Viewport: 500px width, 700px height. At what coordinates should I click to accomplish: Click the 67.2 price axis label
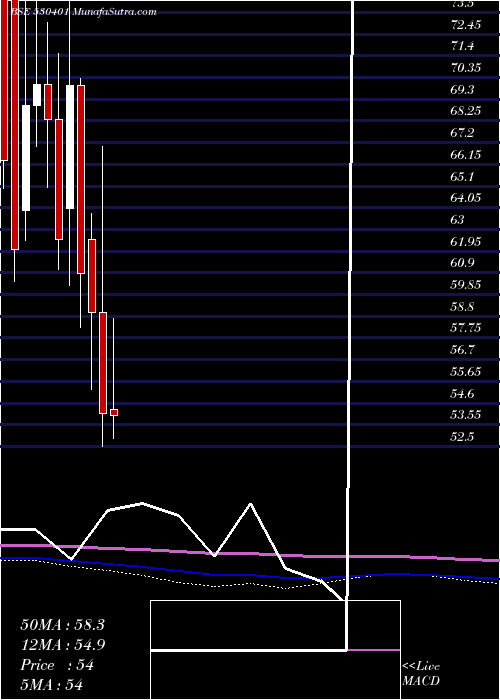(x=462, y=133)
